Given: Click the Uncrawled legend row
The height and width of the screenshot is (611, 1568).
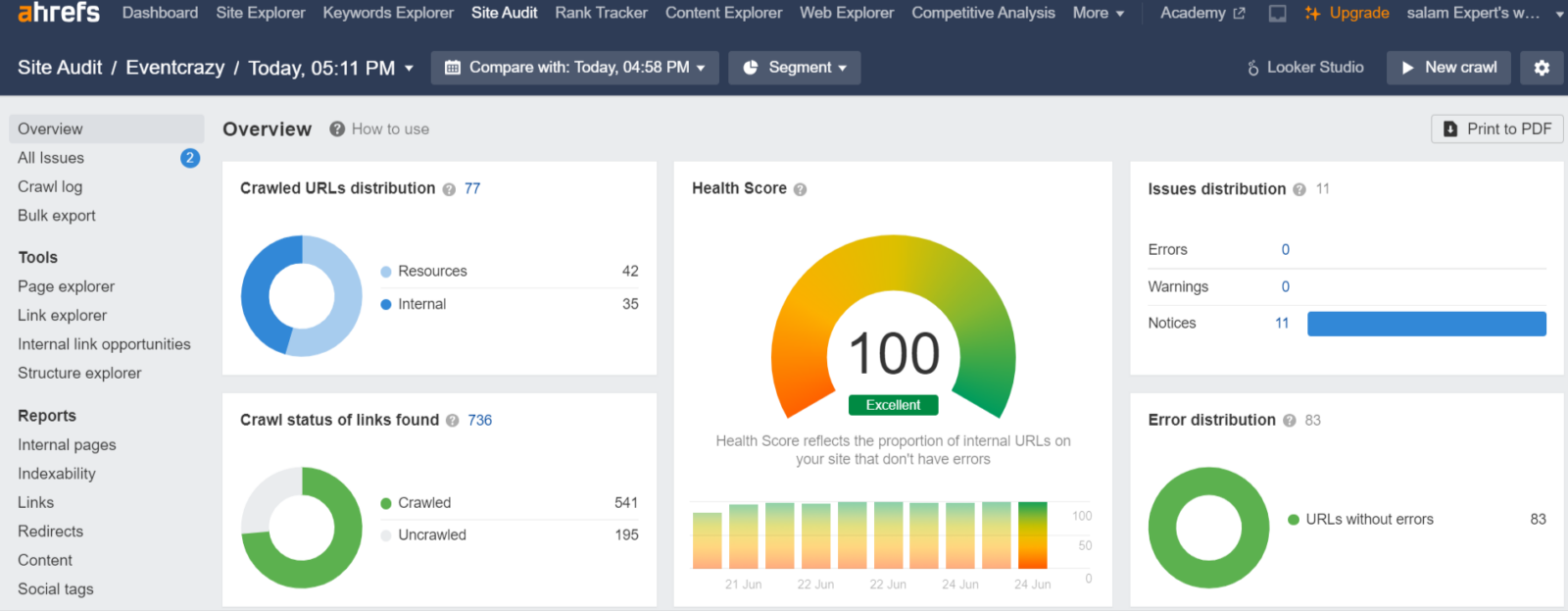Looking at the screenshot, I should [510, 535].
